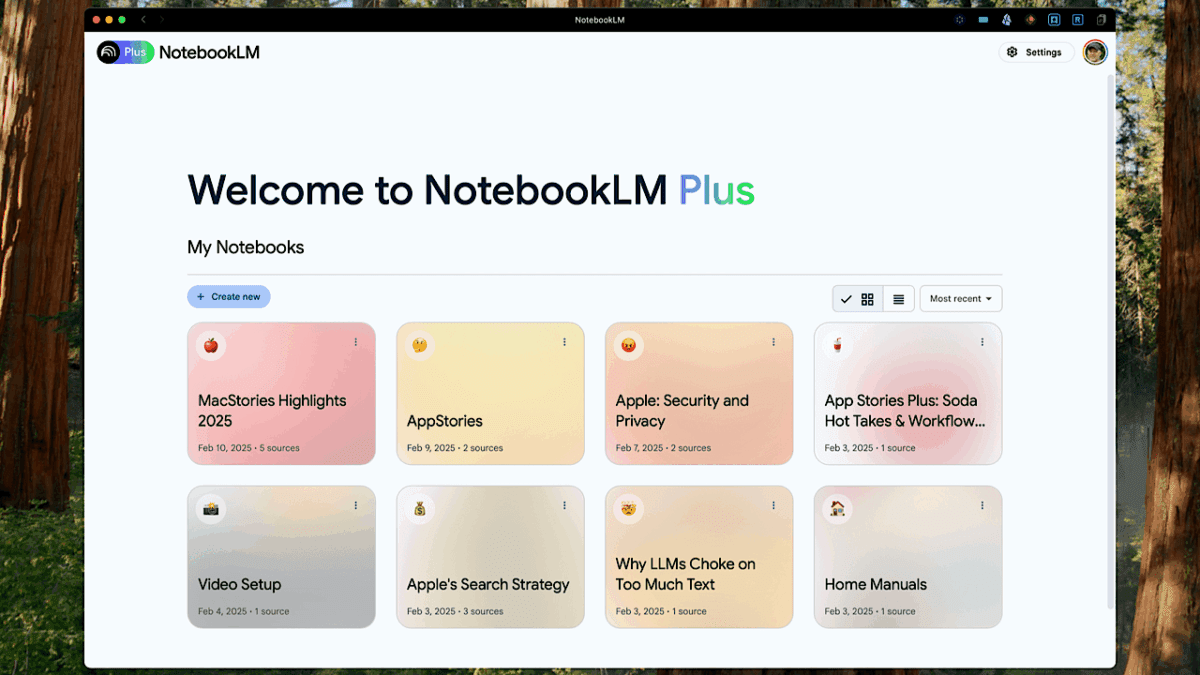
Task: Click the thinking emoji on AppStories notebook
Action: coord(419,345)
